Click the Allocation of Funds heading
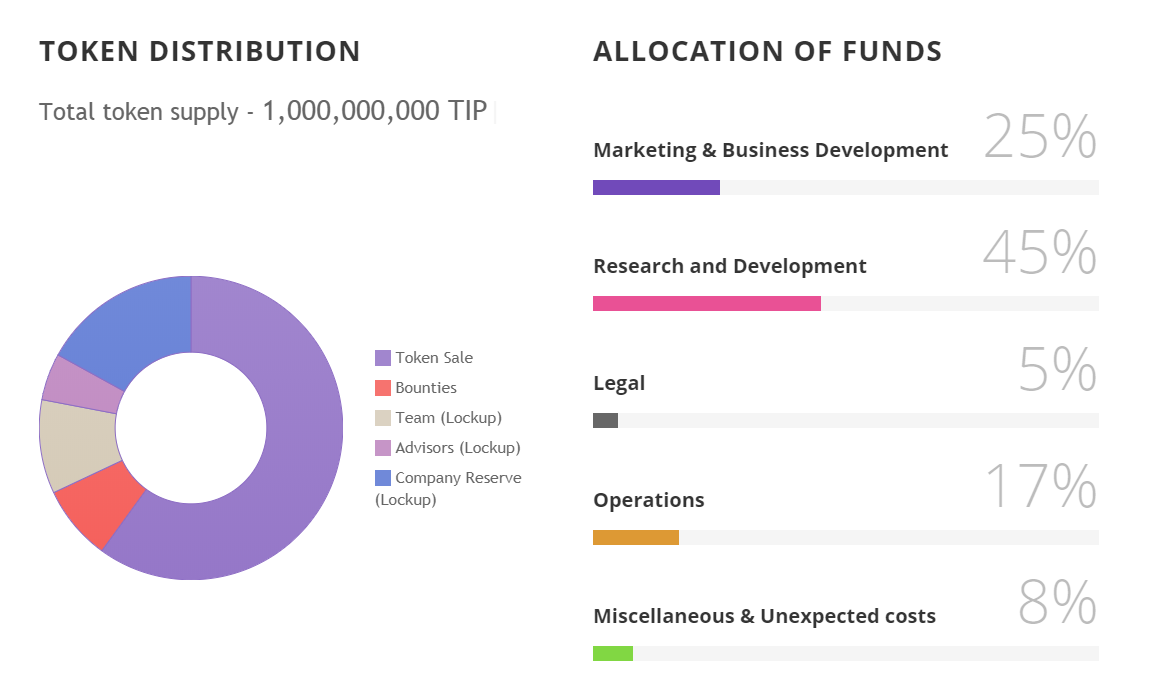1153x685 pixels. 767,52
